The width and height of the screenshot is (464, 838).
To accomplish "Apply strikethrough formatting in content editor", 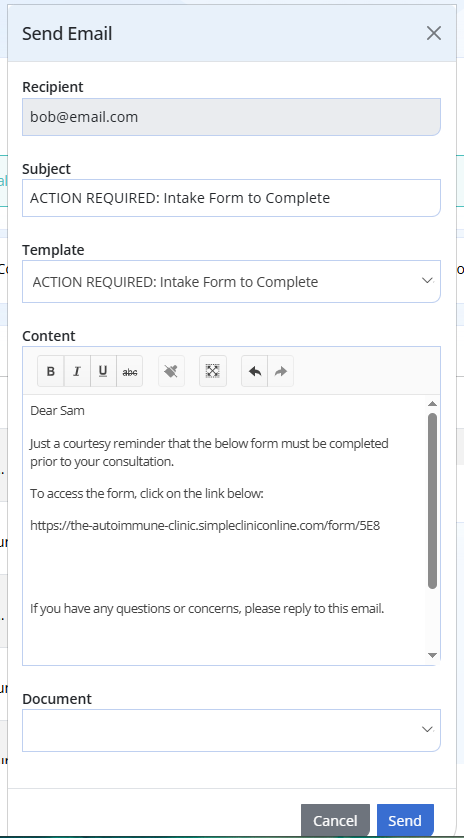I will [x=129, y=371].
